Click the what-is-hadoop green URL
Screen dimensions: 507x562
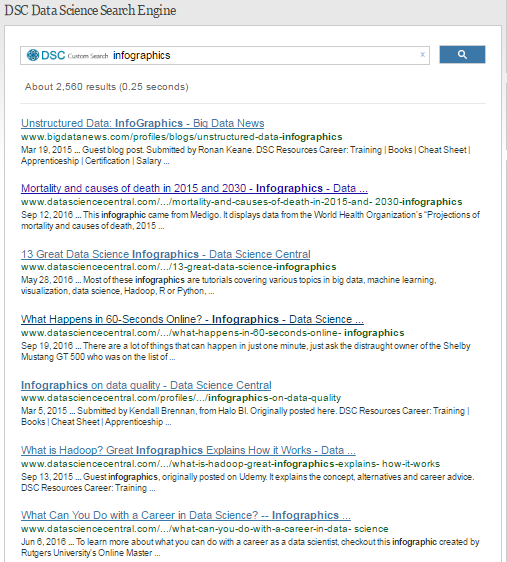(x=230, y=464)
